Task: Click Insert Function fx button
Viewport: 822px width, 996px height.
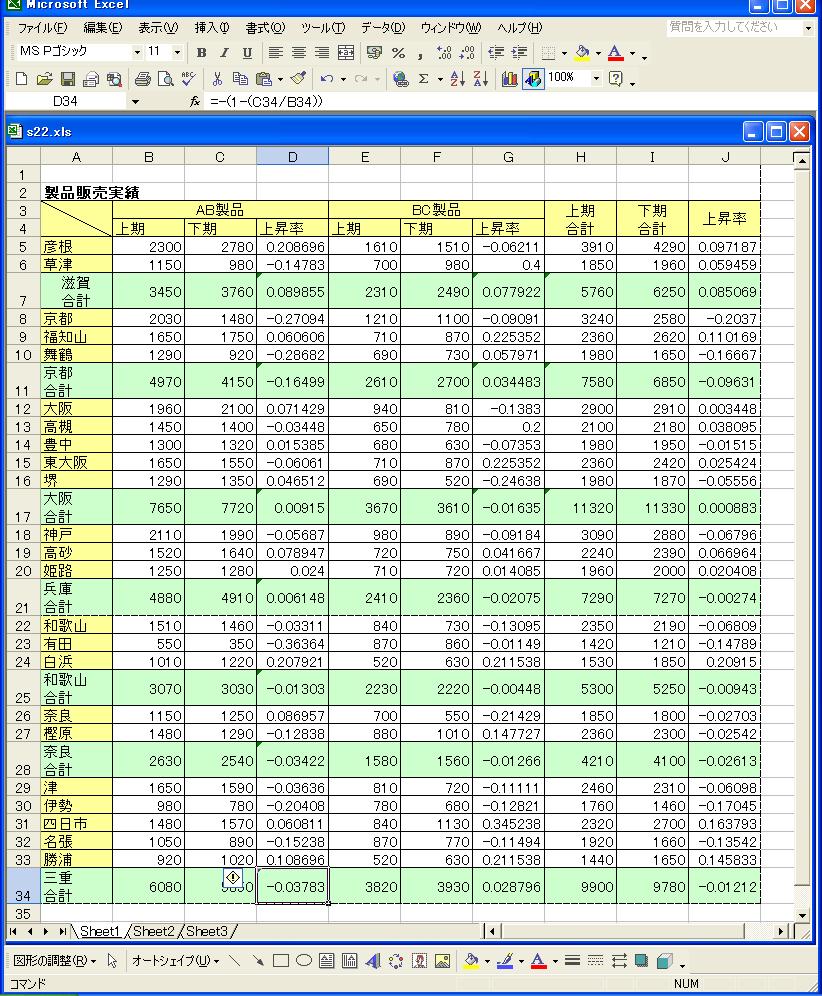Action: click(x=195, y=102)
